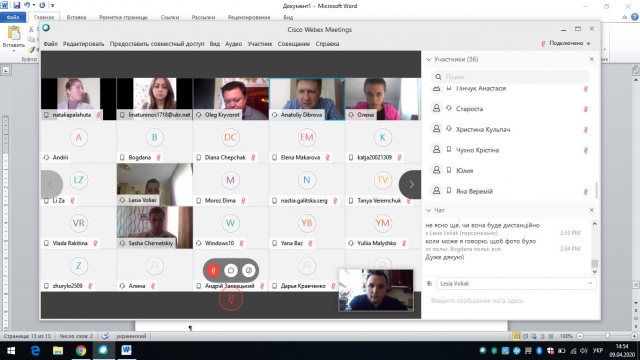Open Файл menu in Webex
The height and width of the screenshot is (360, 640).
[51, 44]
